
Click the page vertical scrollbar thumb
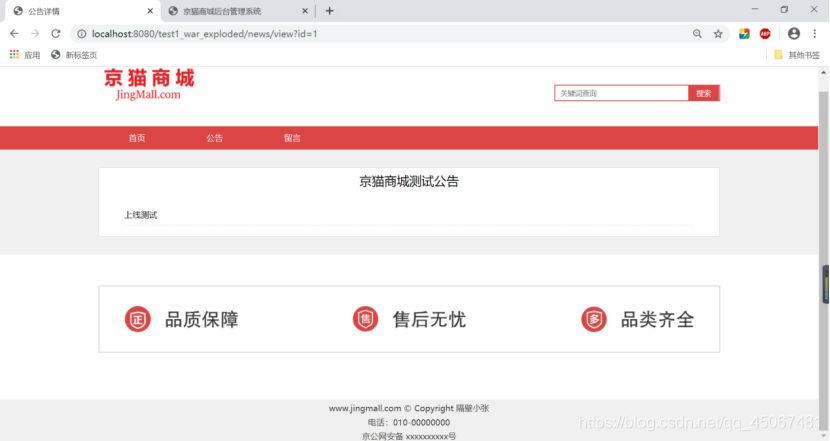[824, 259]
